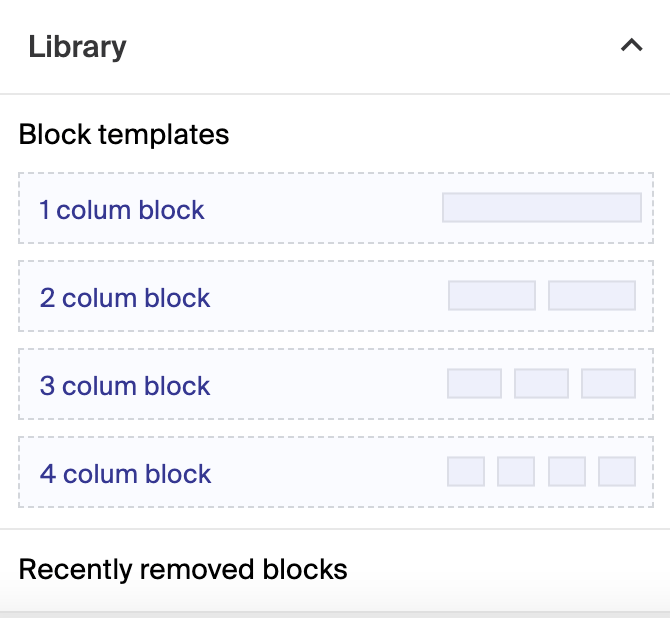670x618 pixels.
Task: Click the gray bar at the panel bottom
Action: coord(335,614)
